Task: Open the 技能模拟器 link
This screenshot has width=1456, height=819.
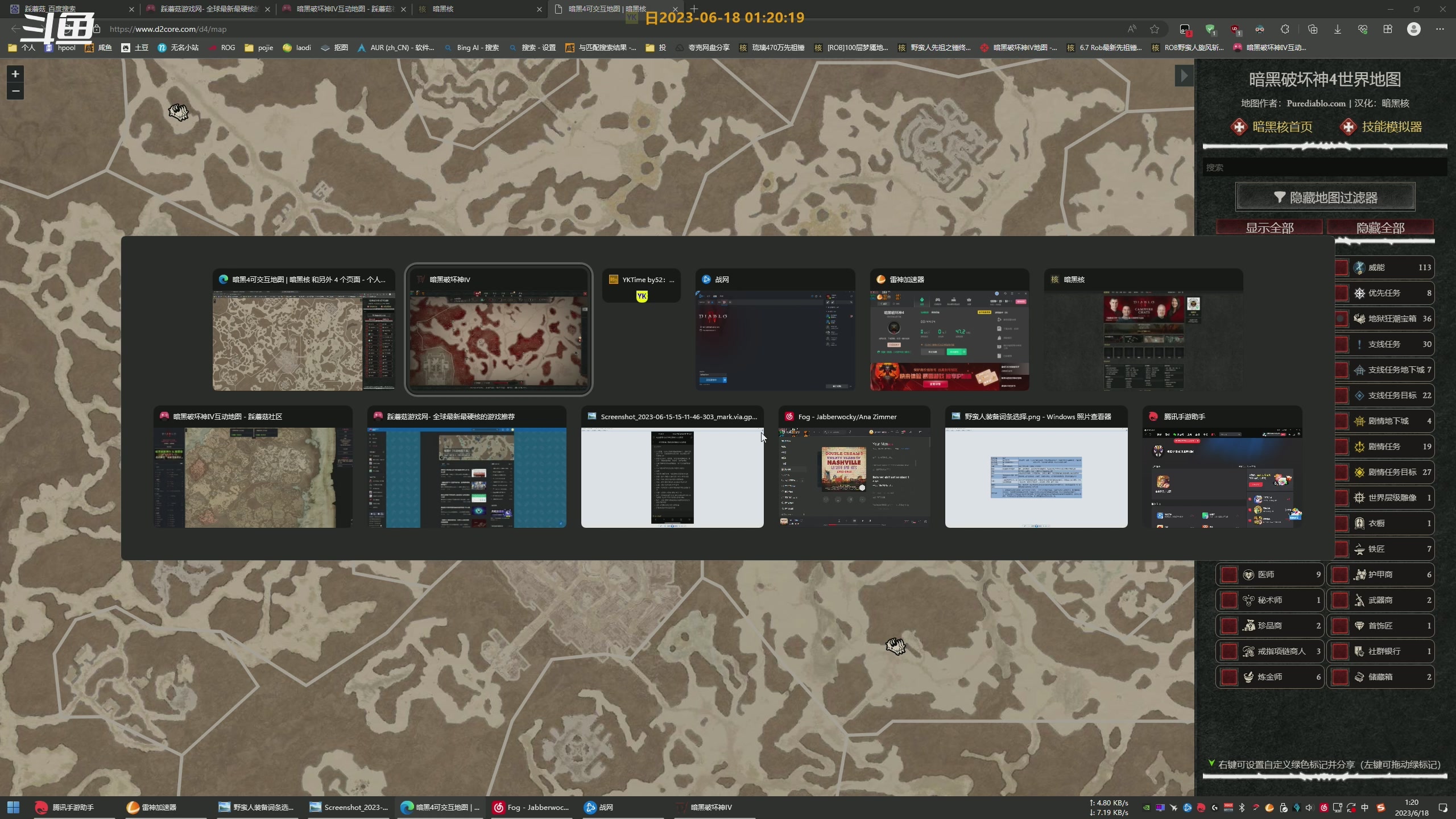Action: pyautogui.click(x=1381, y=127)
